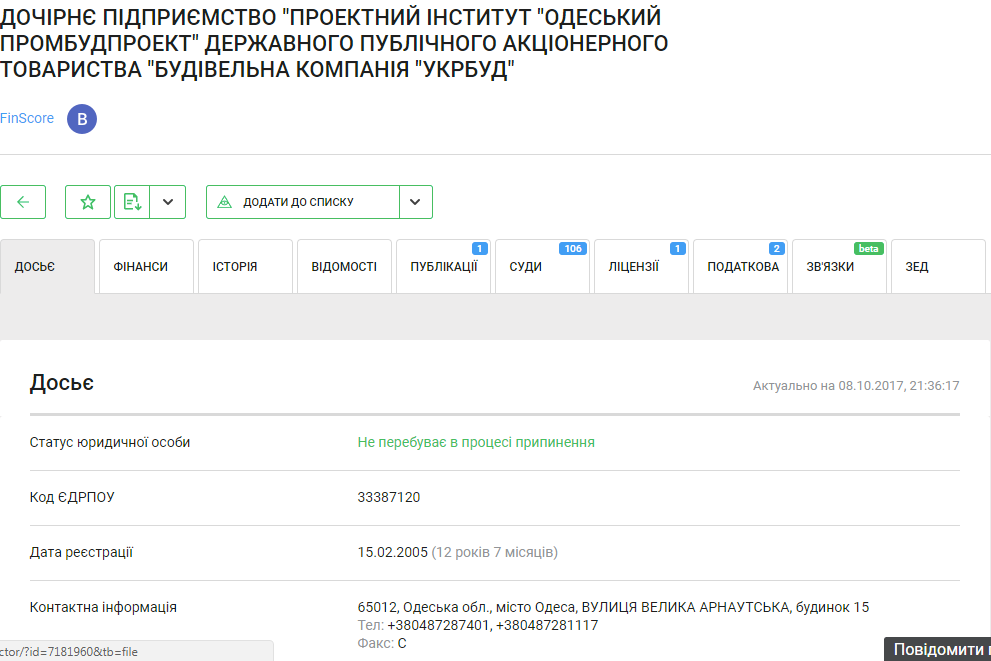Click the triangle icon in 'Додати до списку'
The width and height of the screenshot is (991, 661).
pos(224,202)
